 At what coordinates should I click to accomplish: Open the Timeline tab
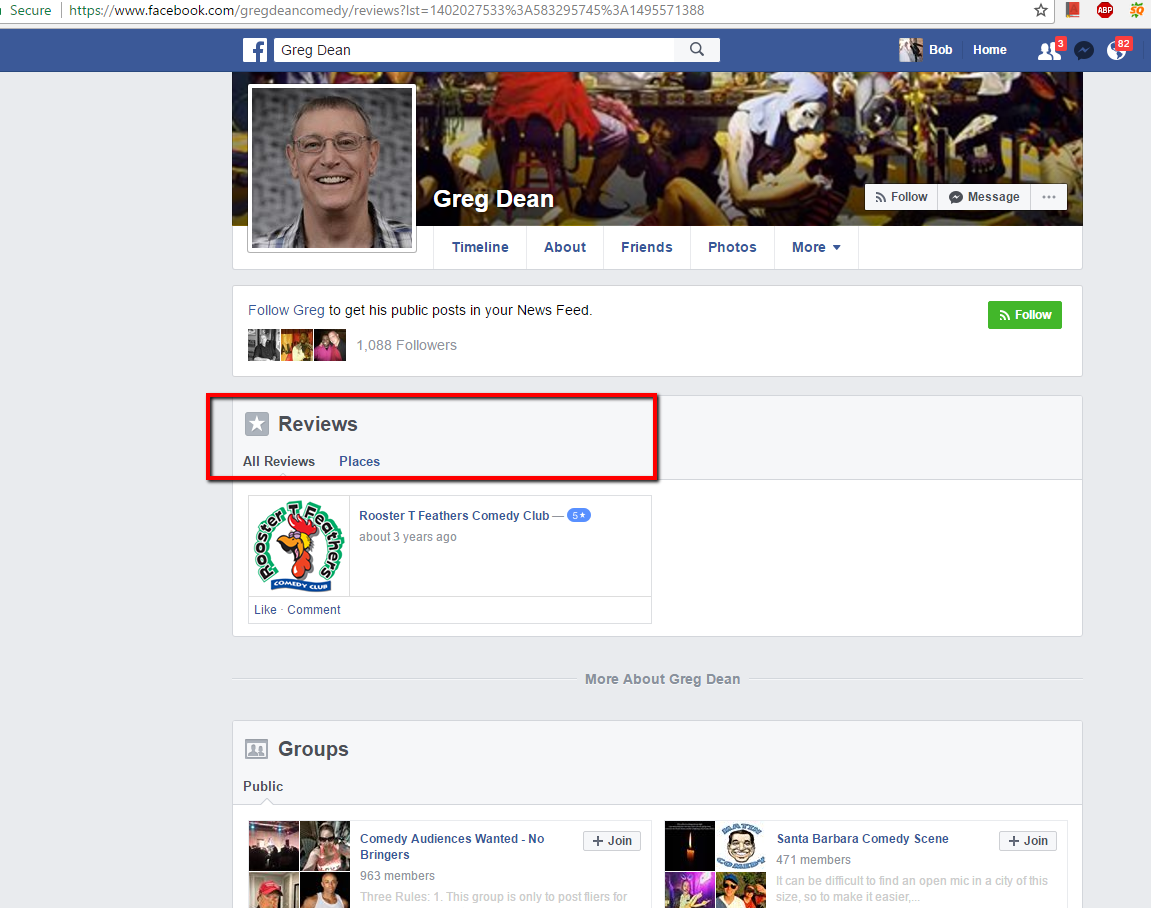(480, 247)
